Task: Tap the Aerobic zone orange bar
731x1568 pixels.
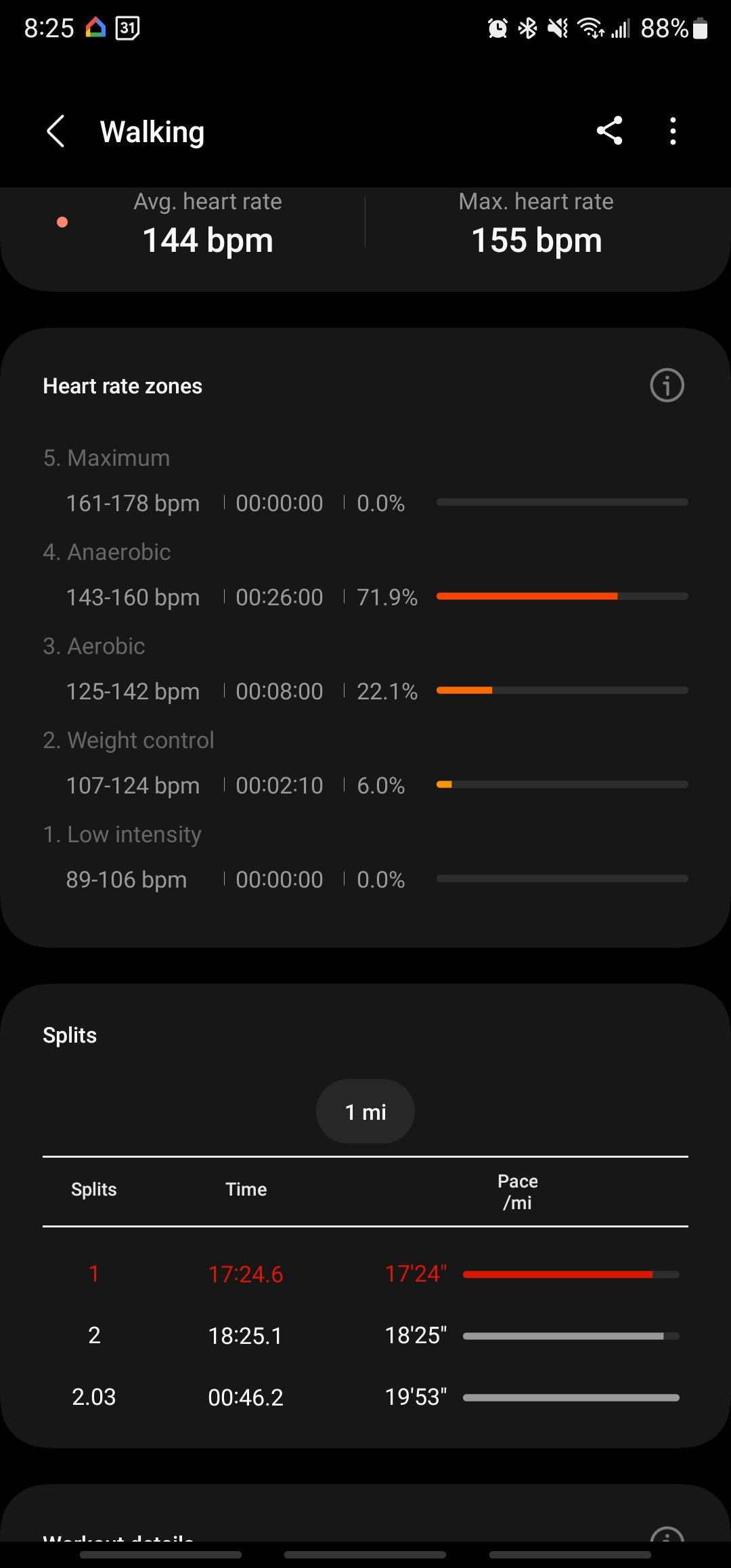Action: [x=465, y=691]
